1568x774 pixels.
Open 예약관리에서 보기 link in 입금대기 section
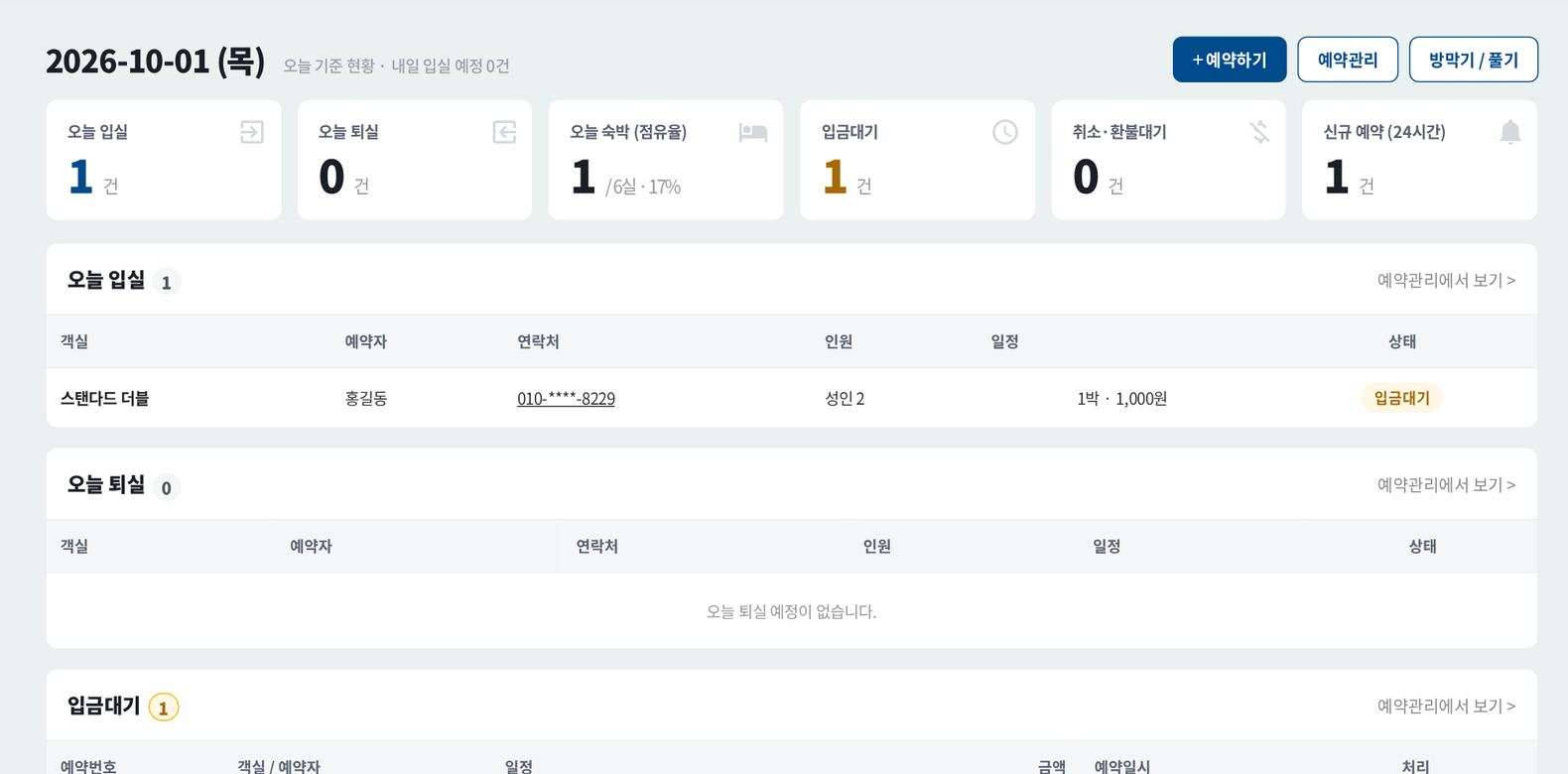point(1446,707)
